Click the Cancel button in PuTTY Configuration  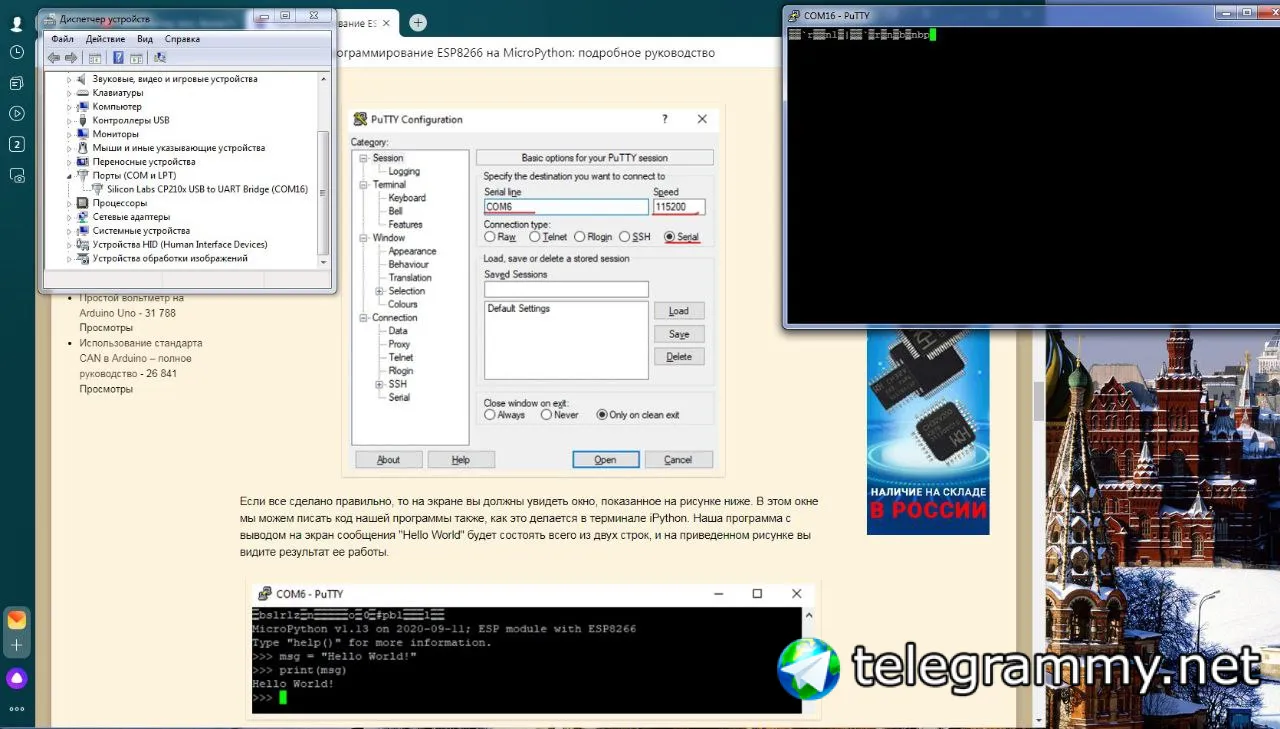678,459
